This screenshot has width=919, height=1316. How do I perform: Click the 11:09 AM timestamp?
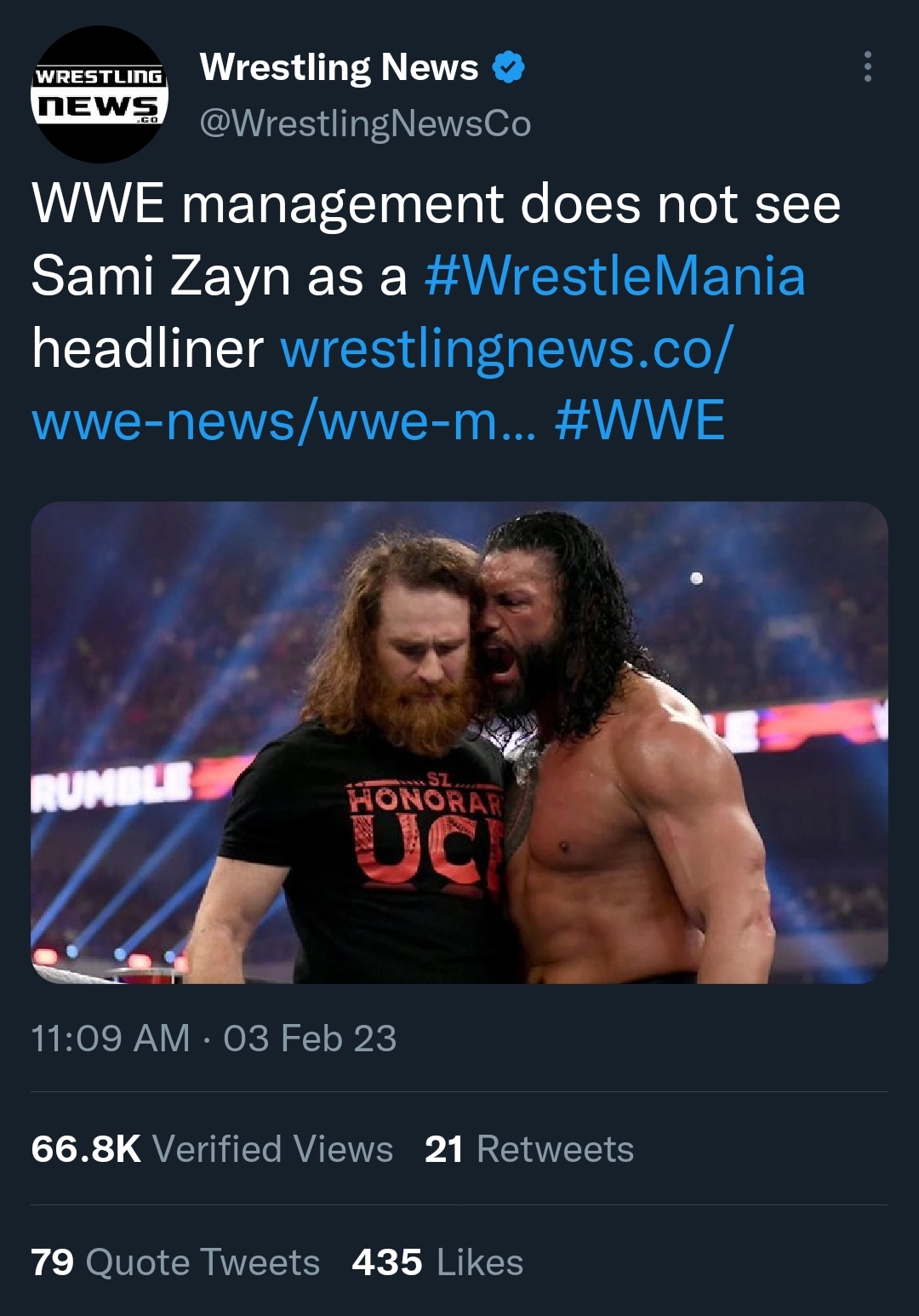click(x=111, y=1038)
